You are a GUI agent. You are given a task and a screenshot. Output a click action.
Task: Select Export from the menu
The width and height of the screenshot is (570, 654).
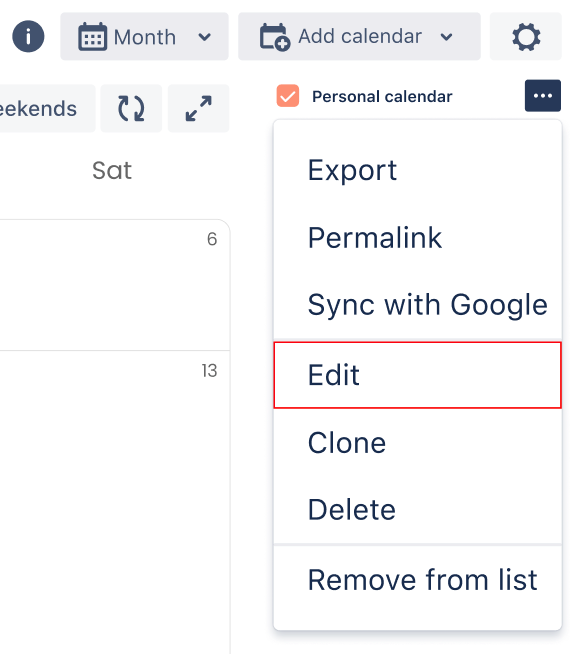pos(417,170)
